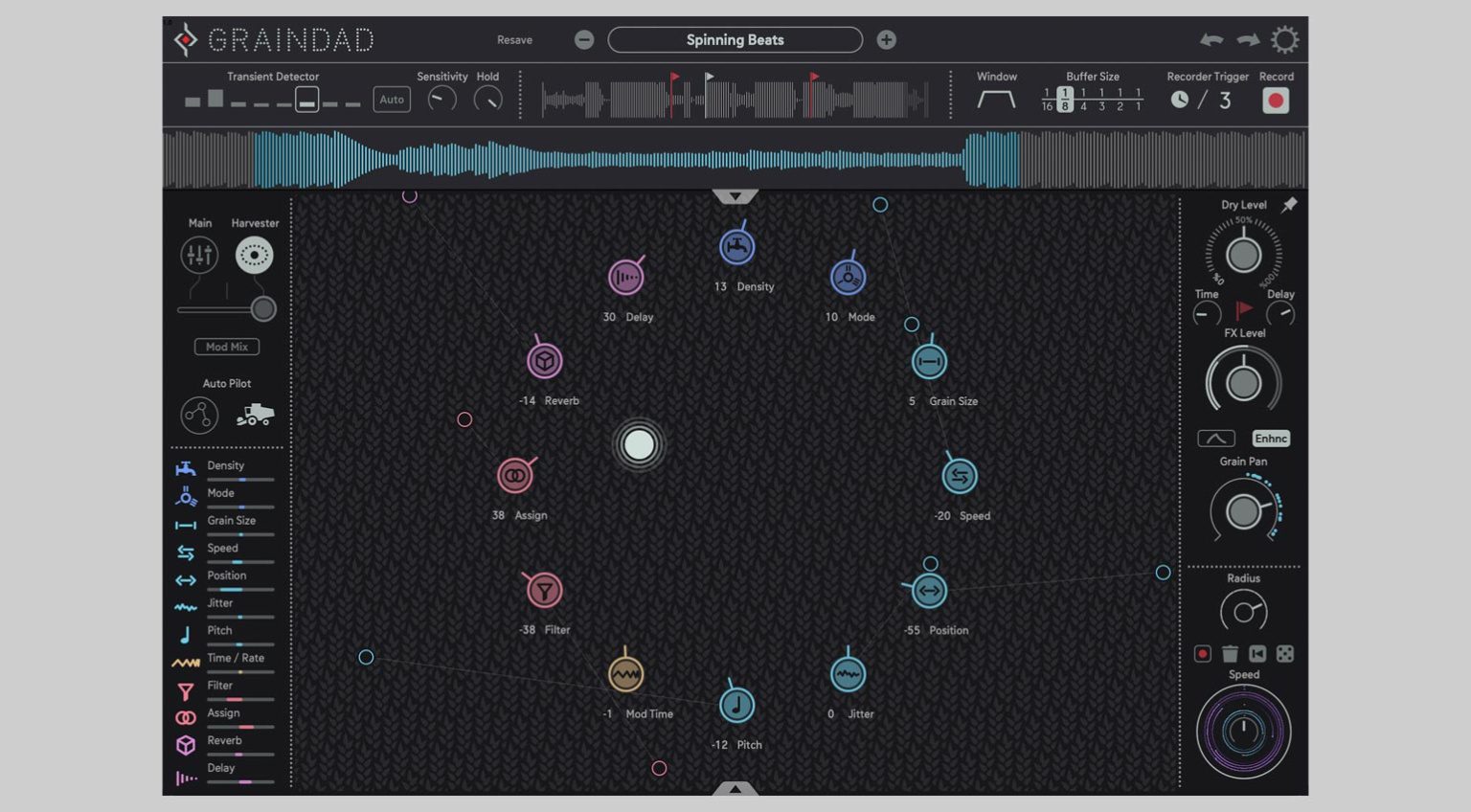The image size is (1471, 812).
Task: Click the Record button
Action: coord(1275,101)
